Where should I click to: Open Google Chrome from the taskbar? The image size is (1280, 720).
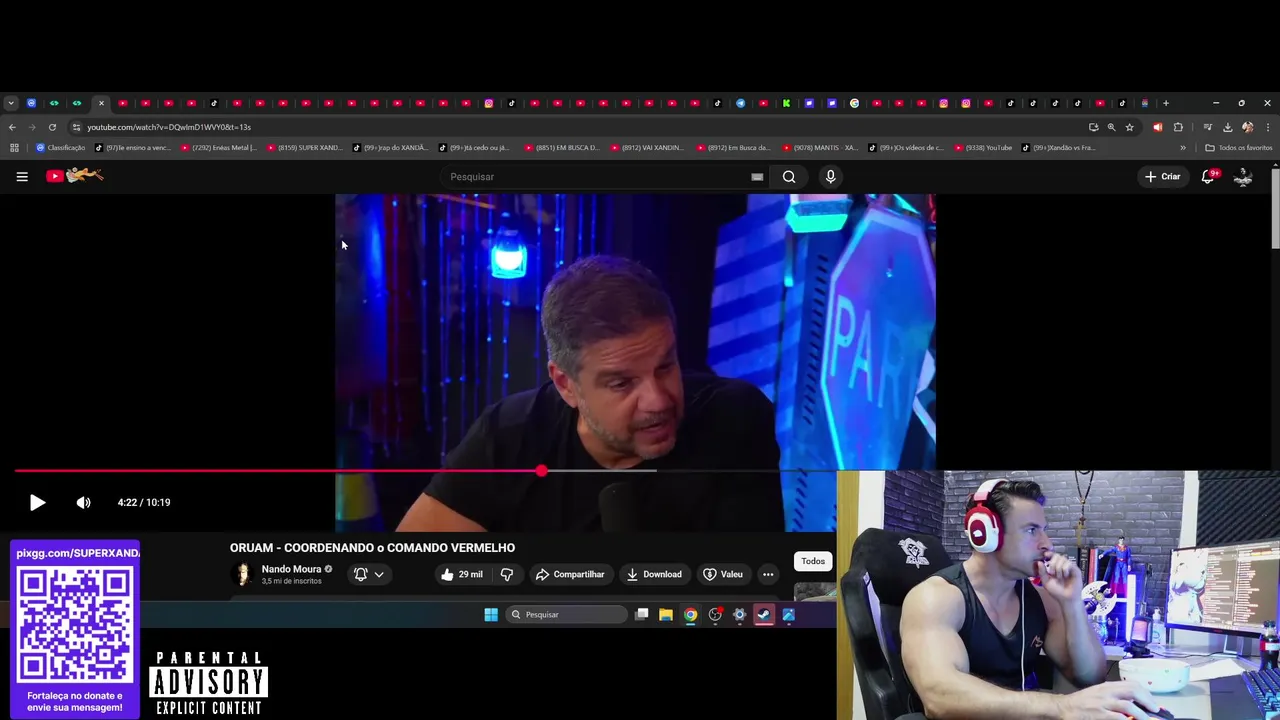pyautogui.click(x=690, y=615)
